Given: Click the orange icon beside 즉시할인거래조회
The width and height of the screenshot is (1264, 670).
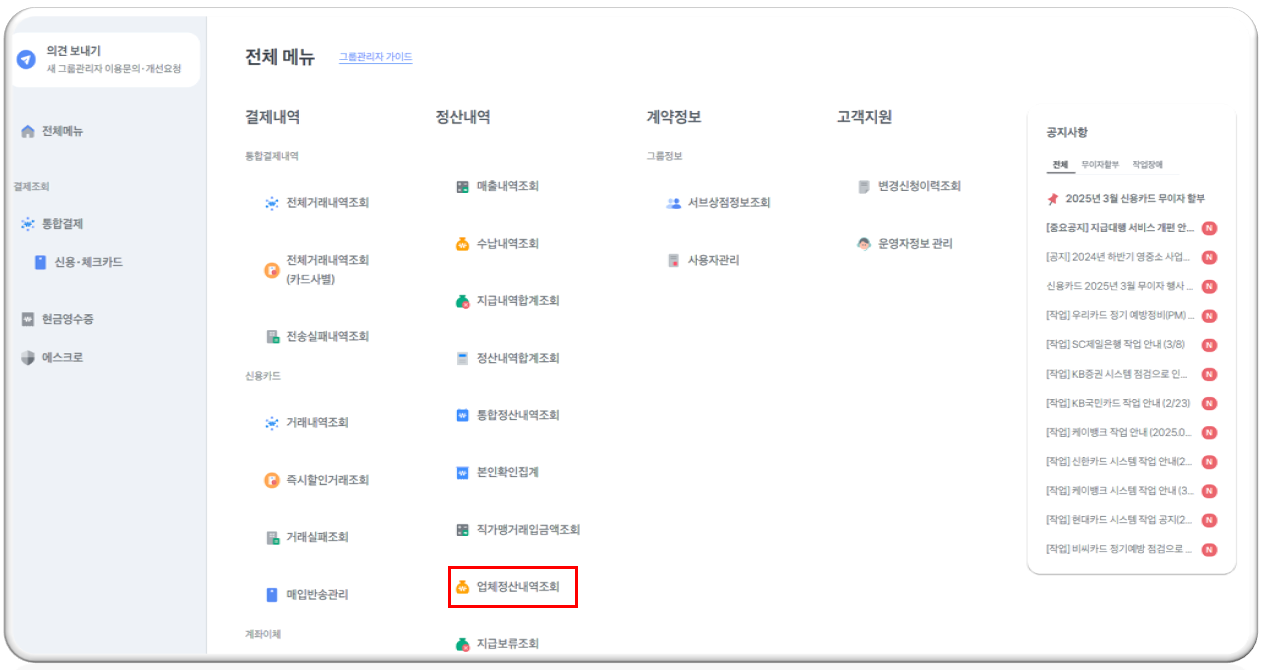Looking at the screenshot, I should tap(271, 481).
